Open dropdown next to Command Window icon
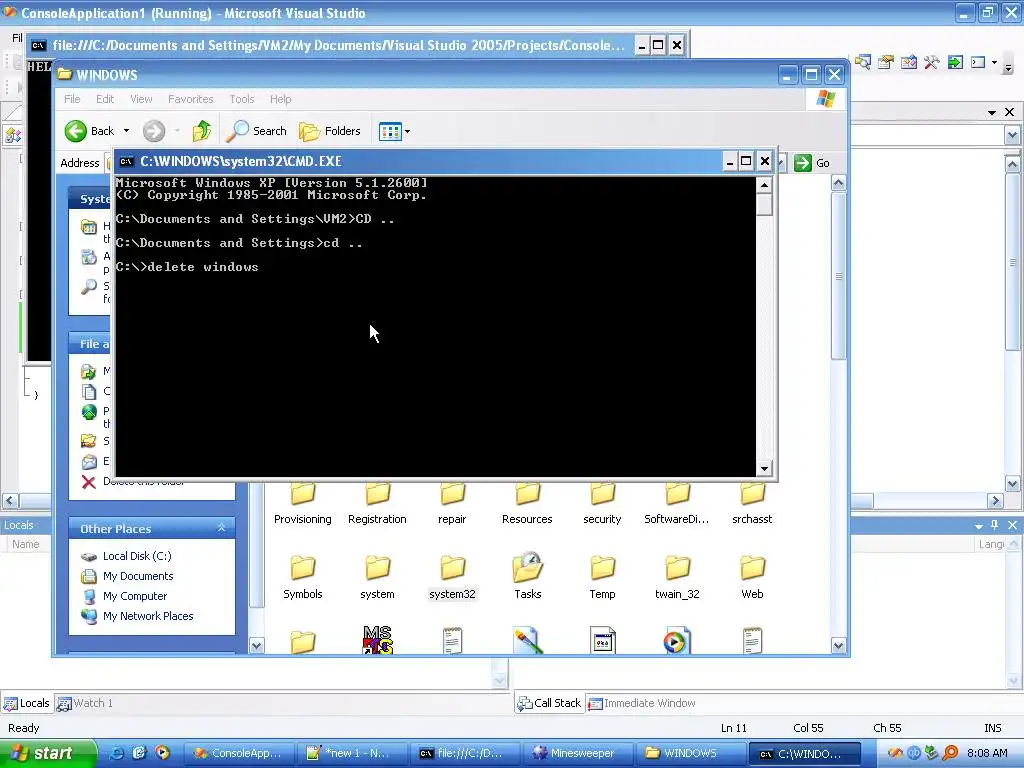 click(x=995, y=63)
